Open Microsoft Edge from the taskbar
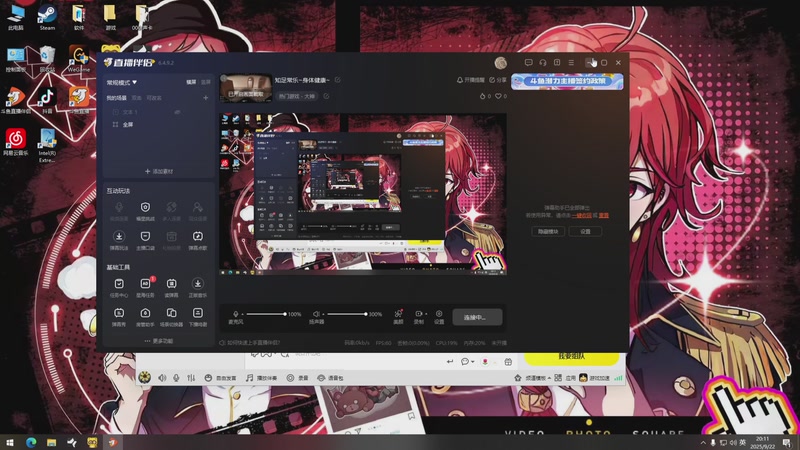 [x=31, y=442]
